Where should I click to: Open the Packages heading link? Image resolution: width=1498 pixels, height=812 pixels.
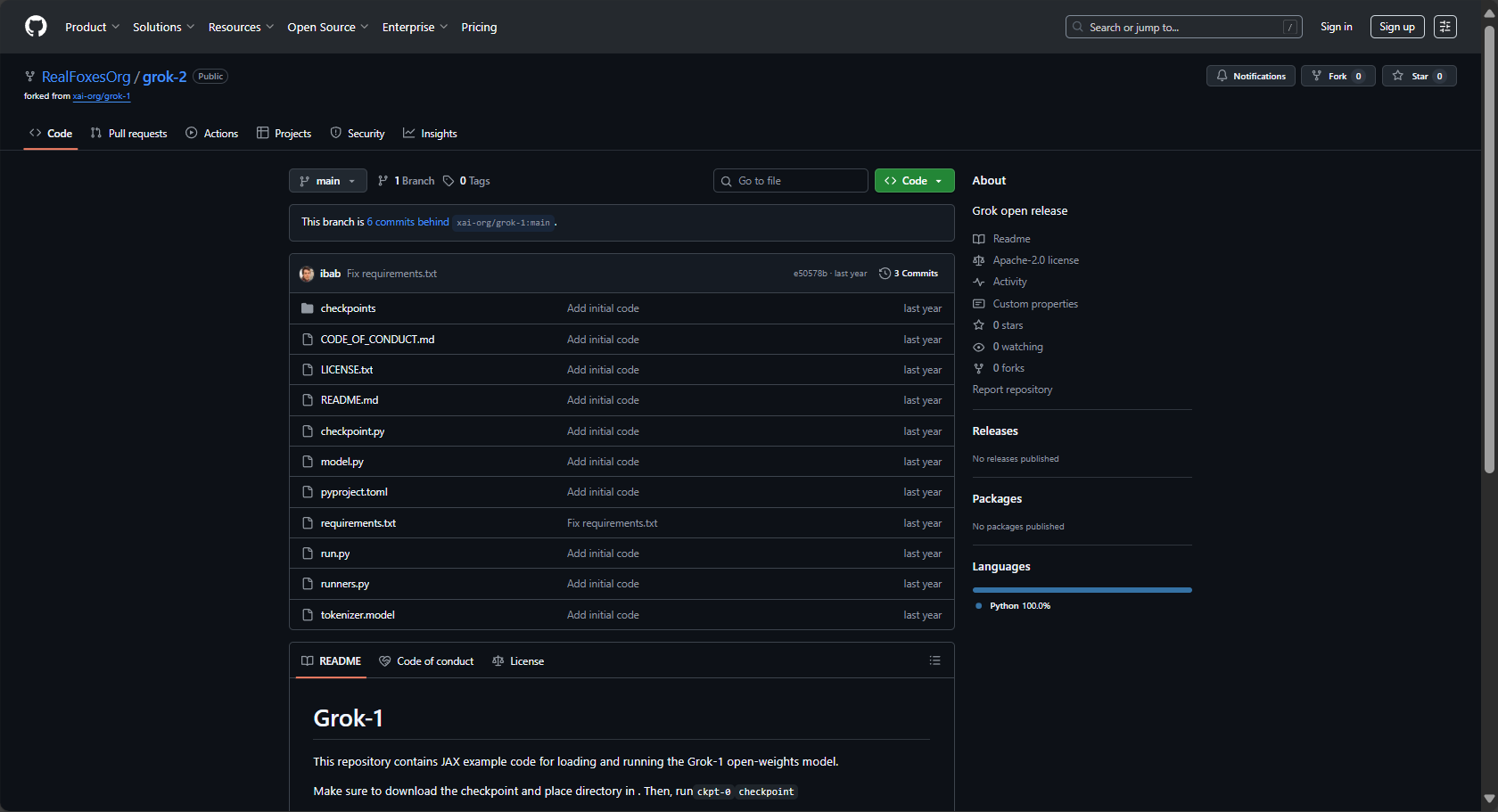(997, 499)
